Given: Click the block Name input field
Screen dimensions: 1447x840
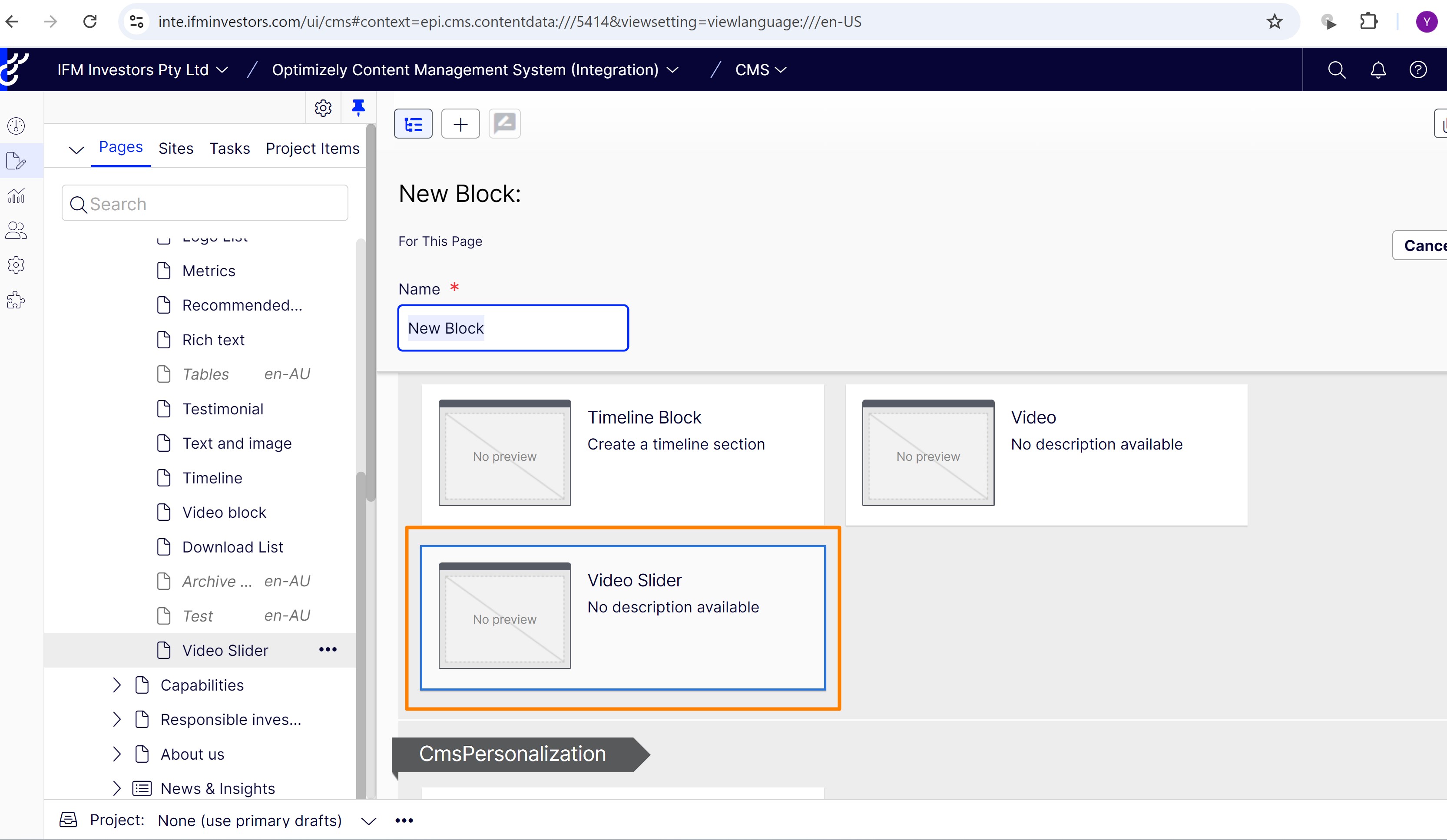Looking at the screenshot, I should [513, 328].
